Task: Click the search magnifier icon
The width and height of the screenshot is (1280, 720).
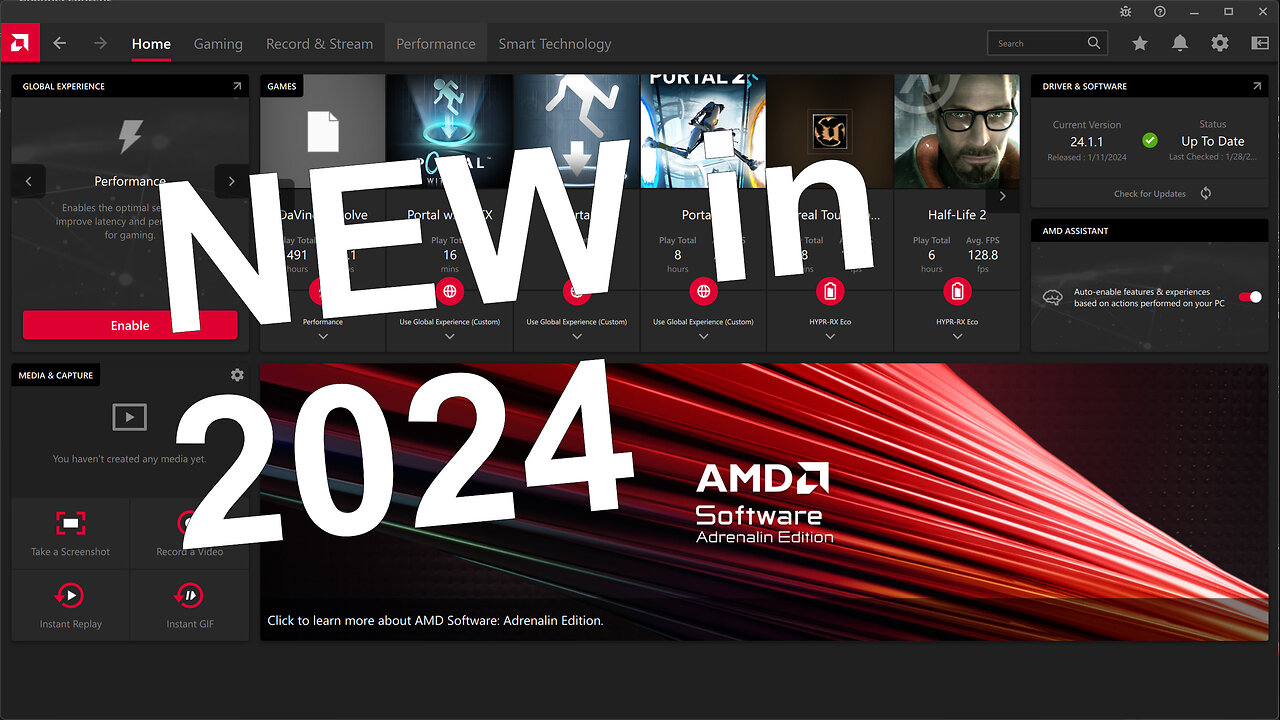Action: (x=1094, y=43)
